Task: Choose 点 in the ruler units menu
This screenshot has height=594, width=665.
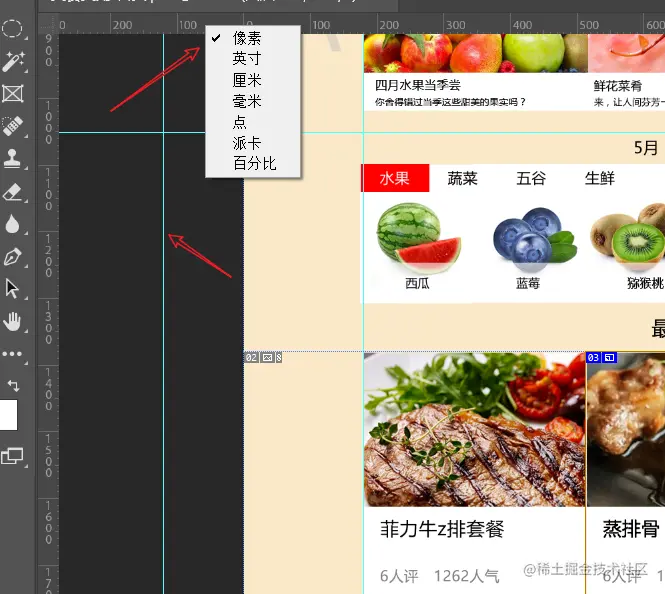Action: coord(253,122)
